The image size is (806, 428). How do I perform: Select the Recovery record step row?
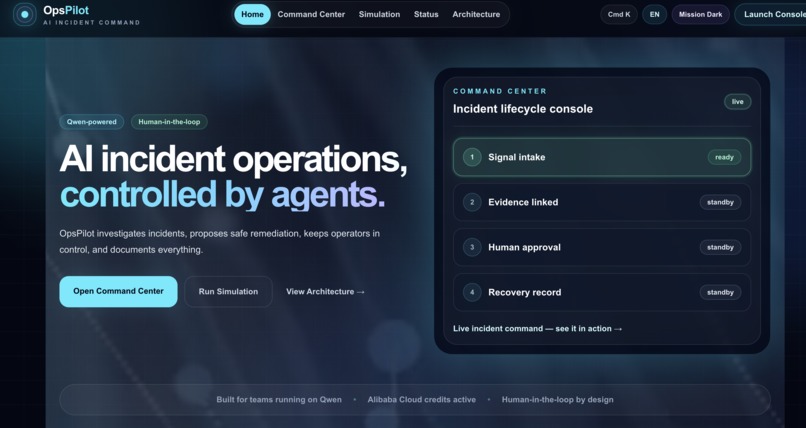[x=602, y=292]
